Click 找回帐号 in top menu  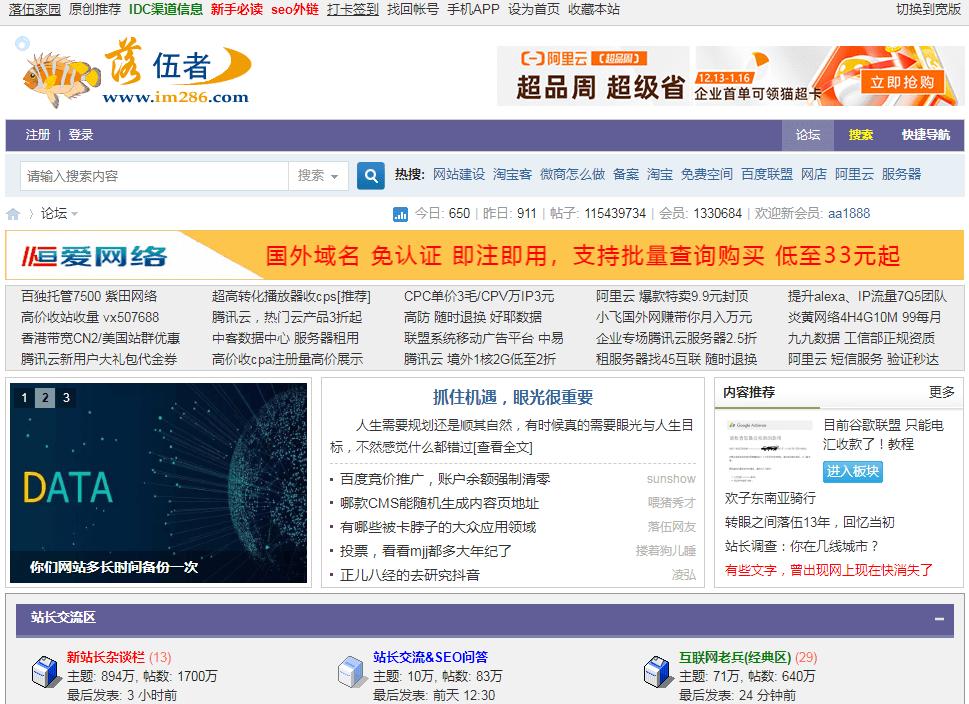[x=412, y=9]
